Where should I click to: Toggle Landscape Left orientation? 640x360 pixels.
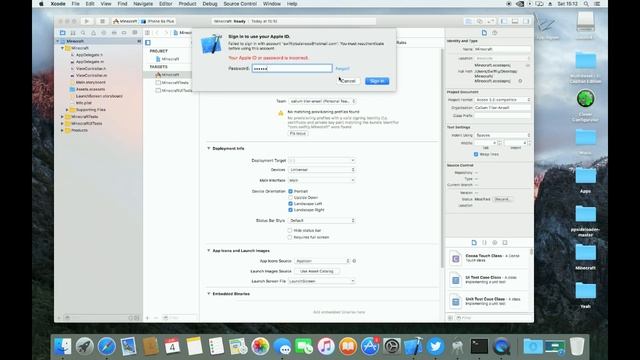tap(291, 203)
